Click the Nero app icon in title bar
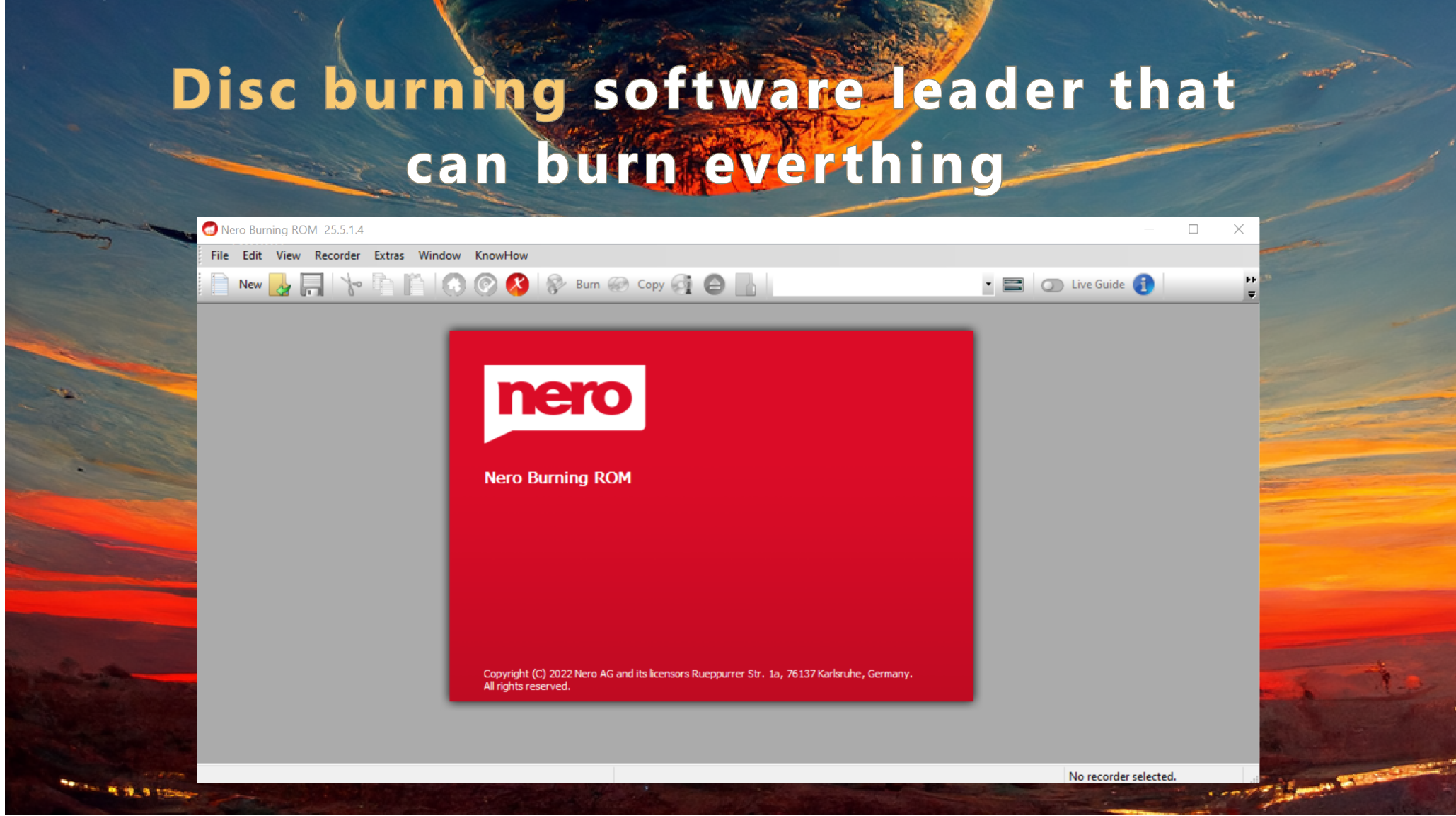The height and width of the screenshot is (816, 1456). pos(210,229)
